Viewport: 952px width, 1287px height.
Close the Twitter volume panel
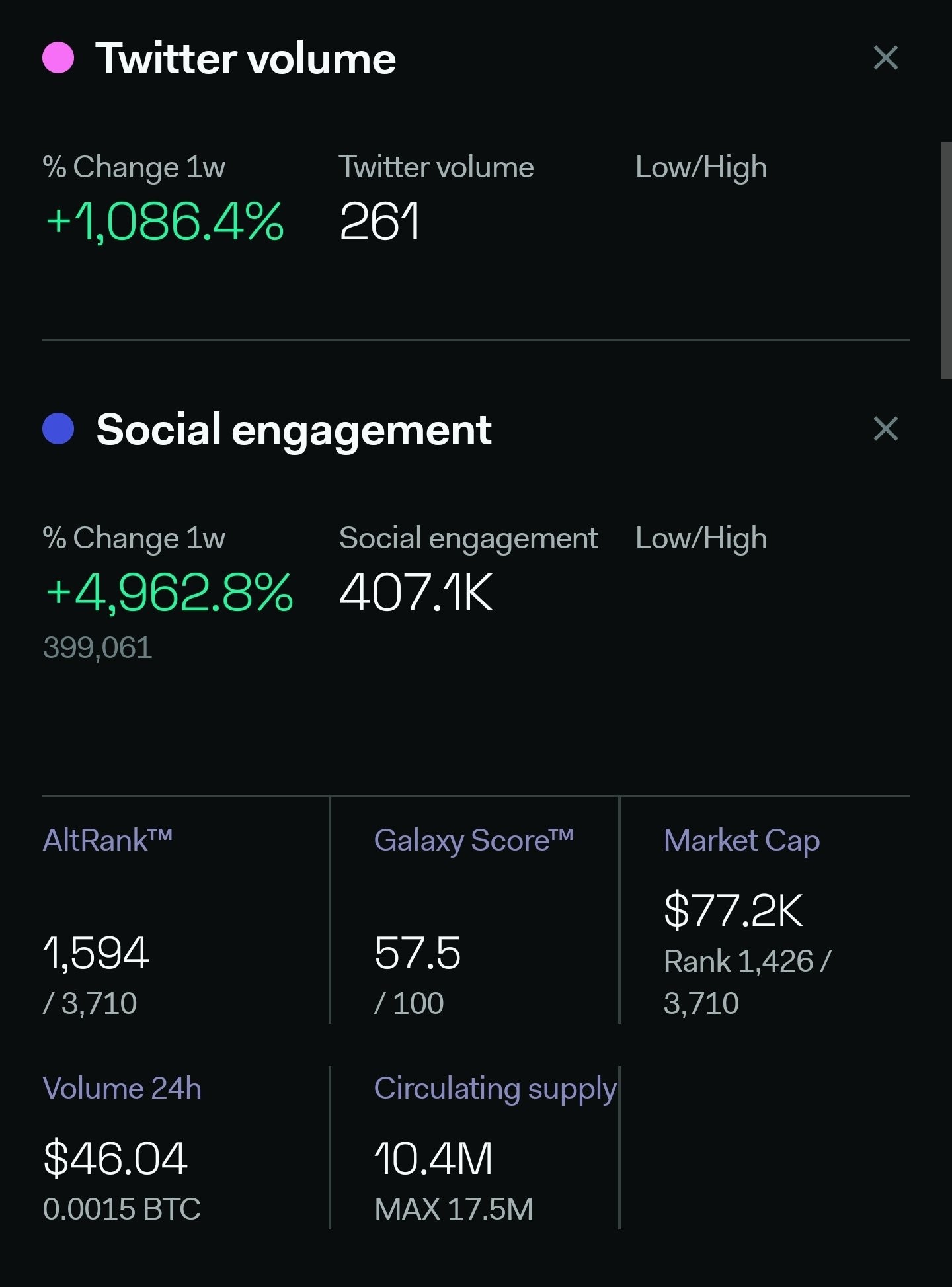click(x=885, y=58)
